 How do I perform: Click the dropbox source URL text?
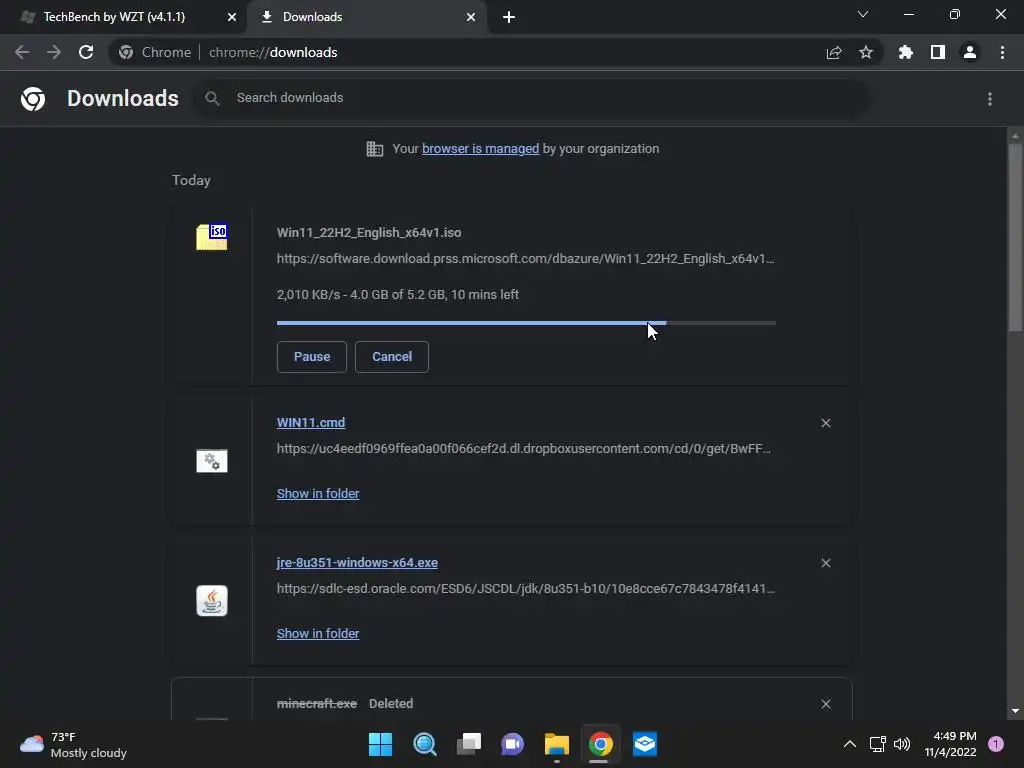pos(524,449)
